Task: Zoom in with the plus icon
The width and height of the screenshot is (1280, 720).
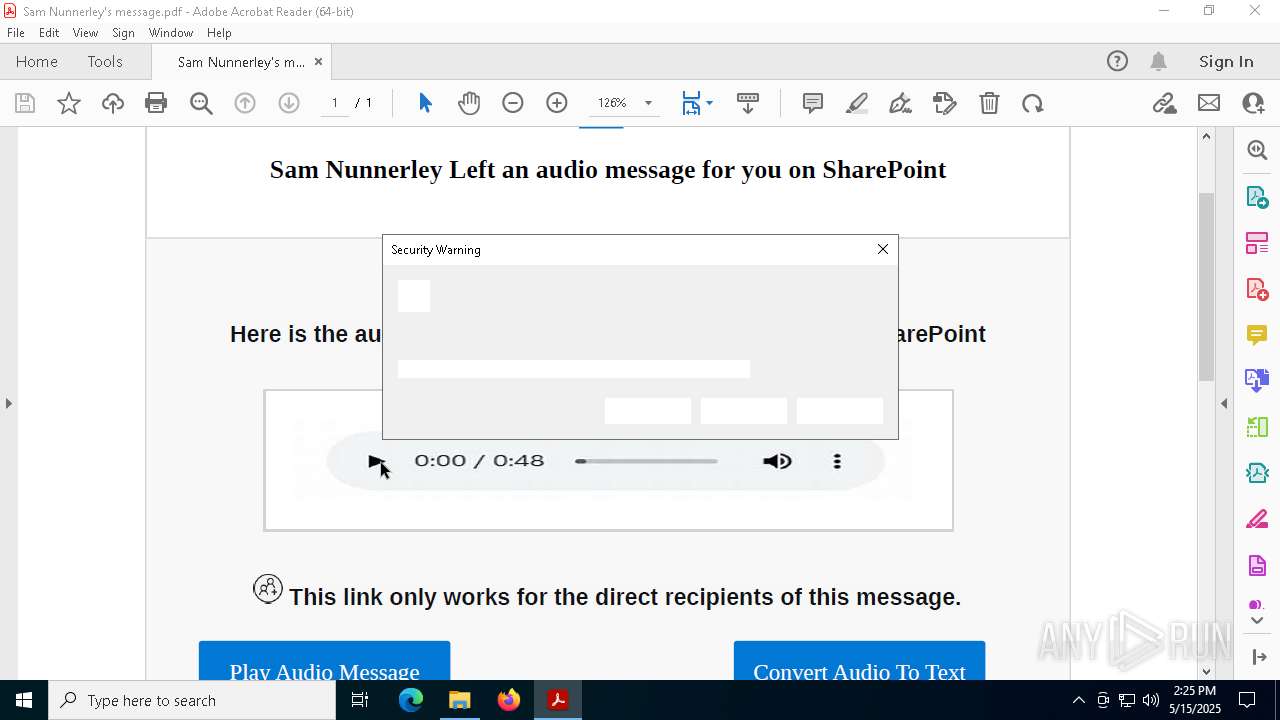Action: (557, 103)
